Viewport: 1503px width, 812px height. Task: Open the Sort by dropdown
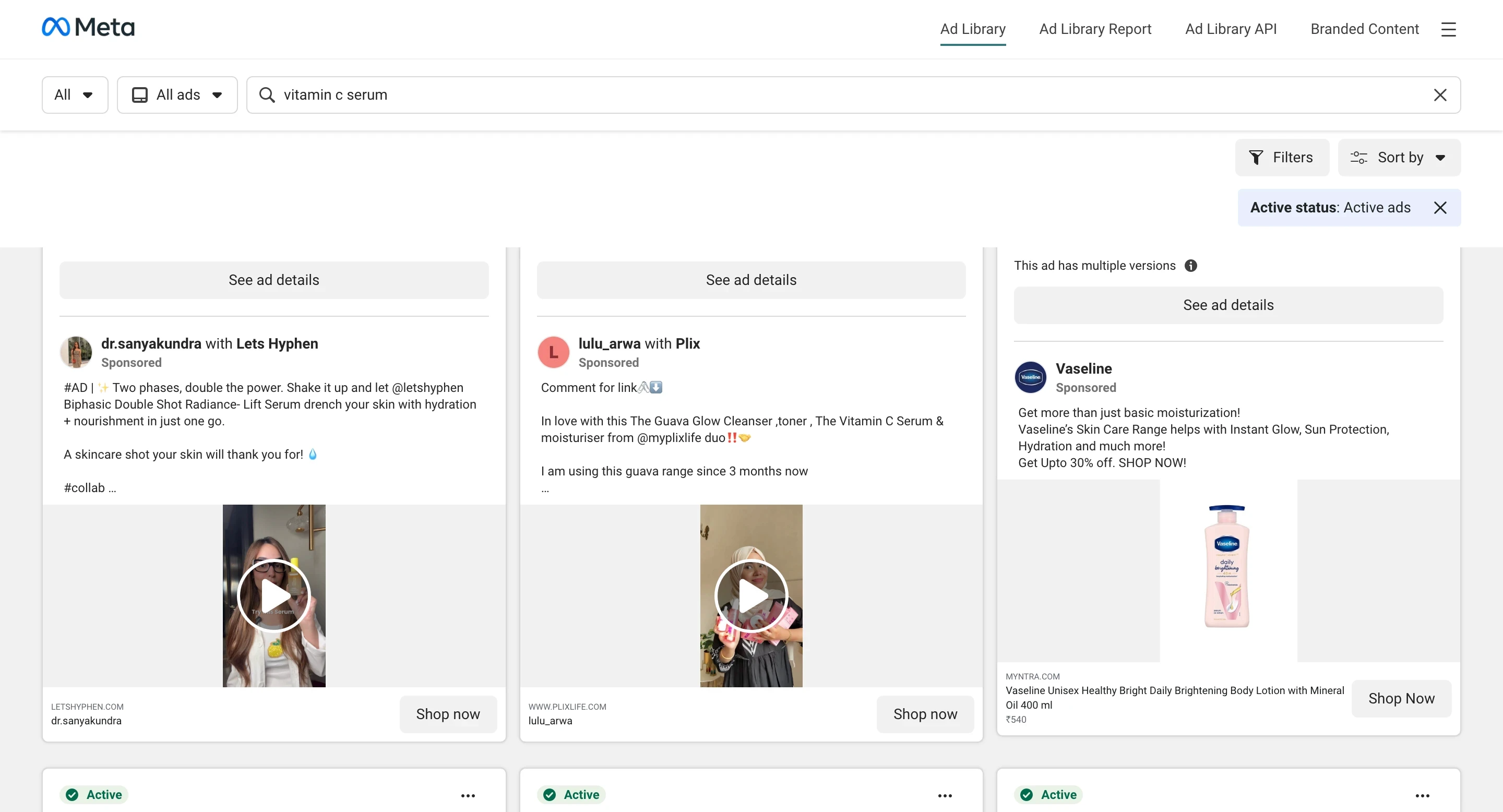coord(1399,158)
